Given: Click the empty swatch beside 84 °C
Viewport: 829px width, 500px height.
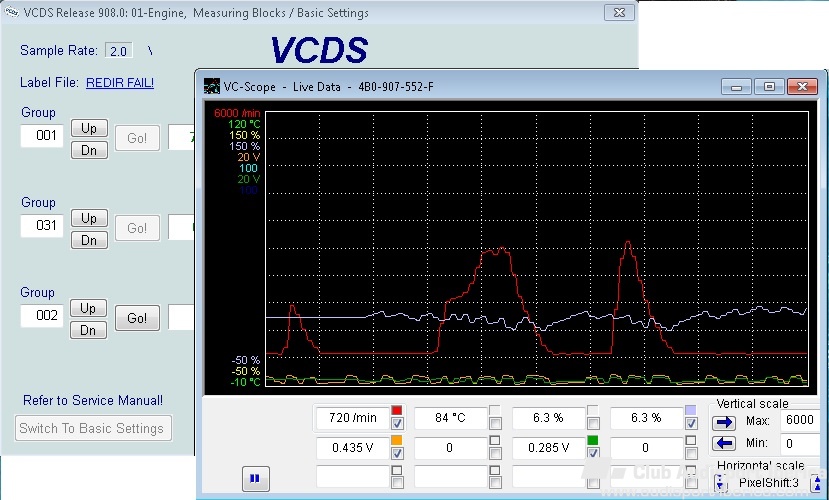Looking at the screenshot, I should coord(495,410).
